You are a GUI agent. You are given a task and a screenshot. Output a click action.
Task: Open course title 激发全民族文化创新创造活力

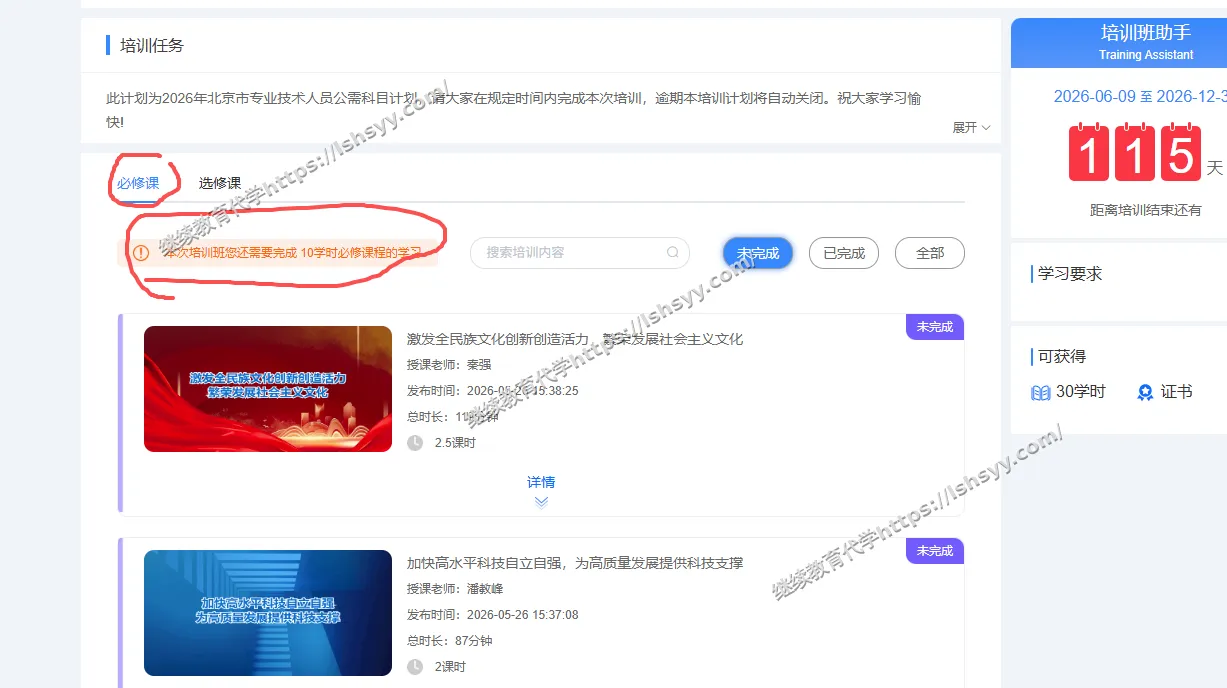tap(575, 339)
